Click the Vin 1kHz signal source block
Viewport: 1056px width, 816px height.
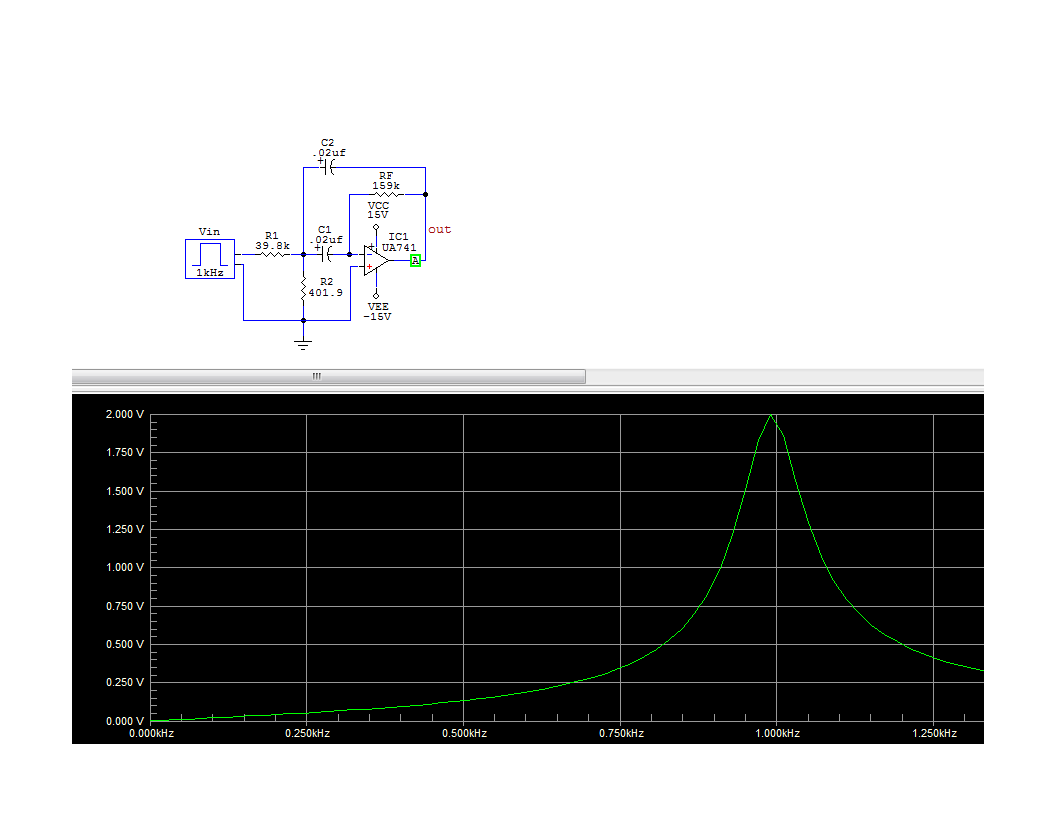point(210,259)
